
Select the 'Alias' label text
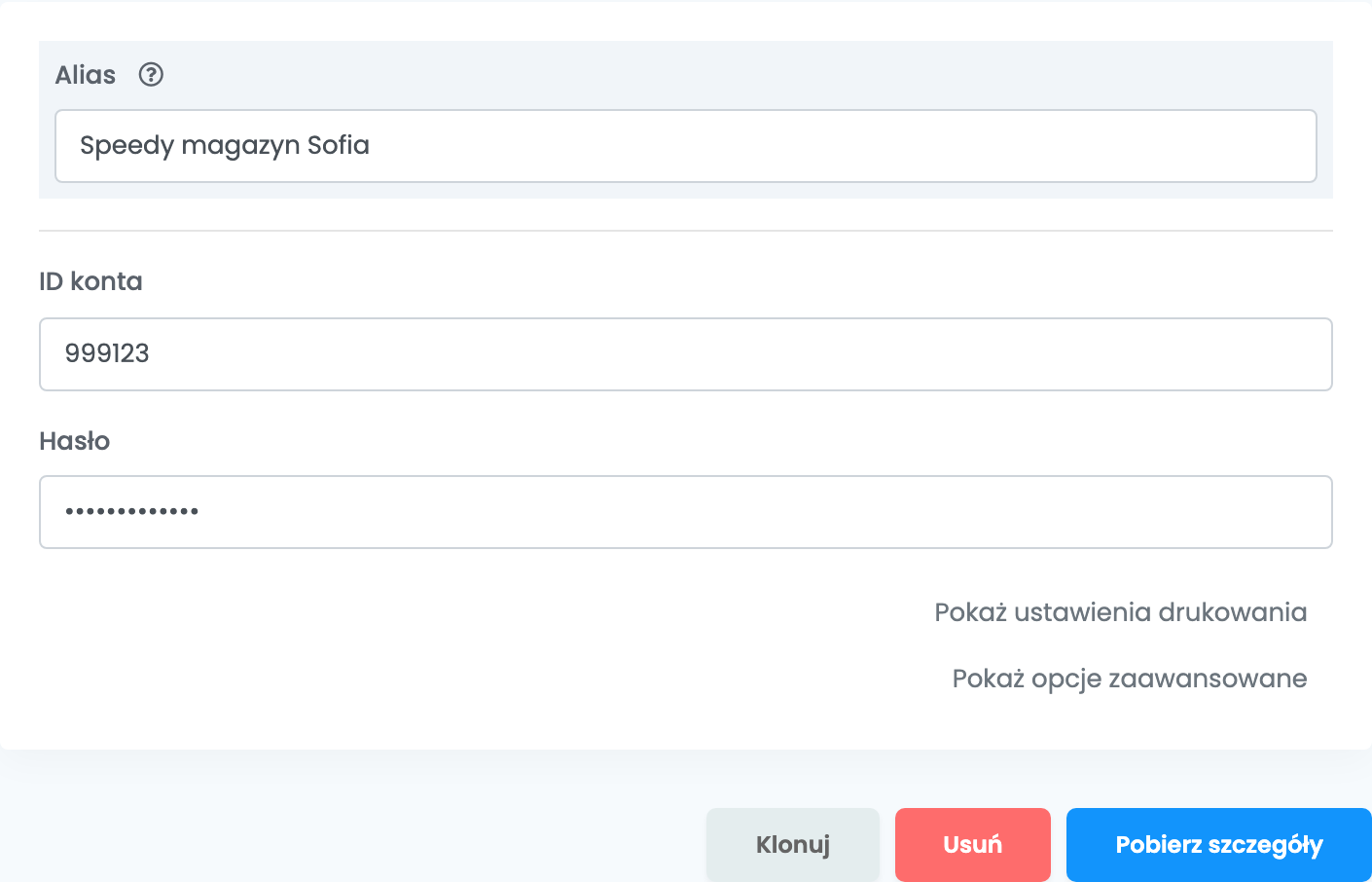86,75
